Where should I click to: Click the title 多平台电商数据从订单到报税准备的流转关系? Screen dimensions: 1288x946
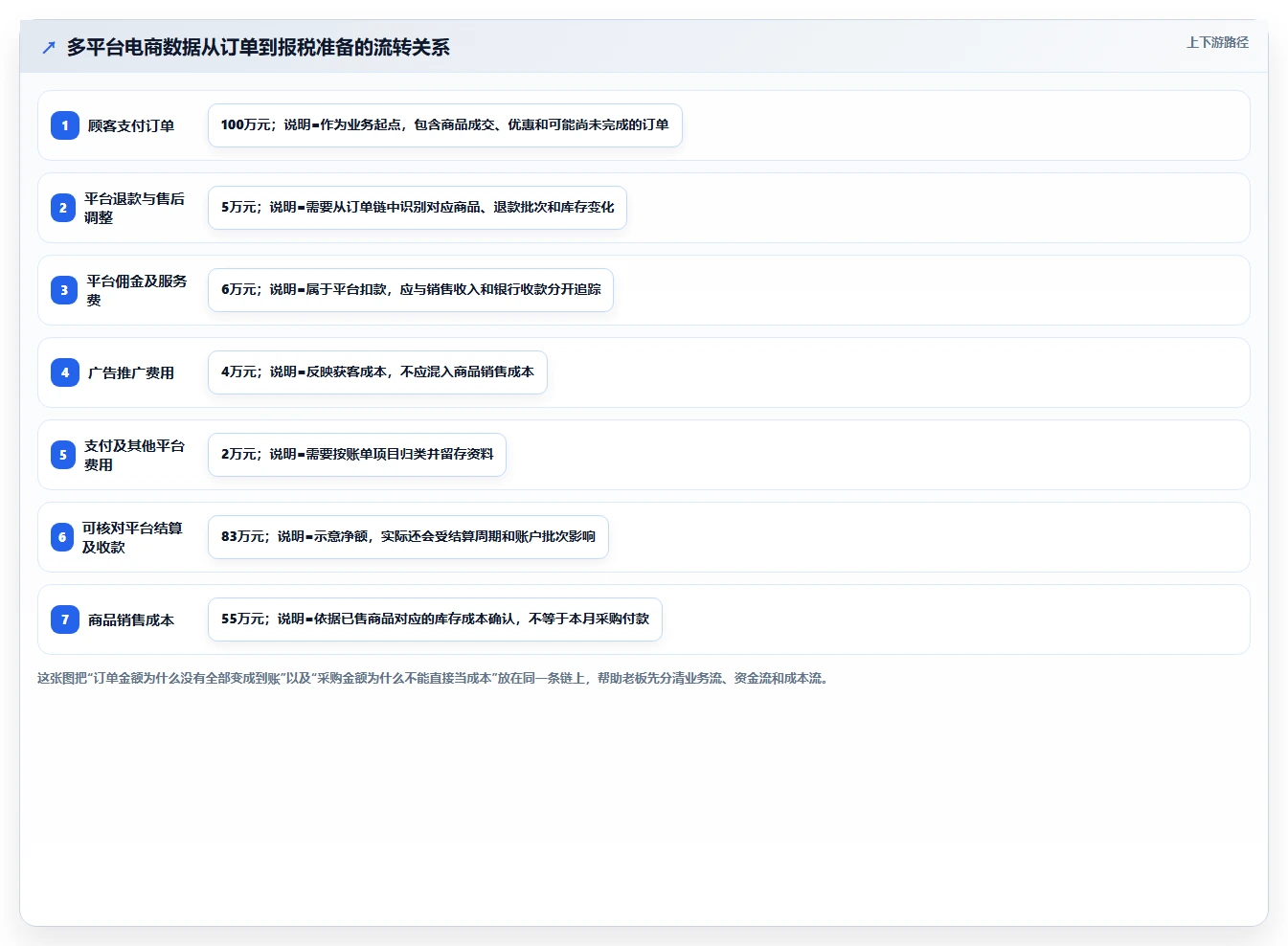[x=258, y=47]
